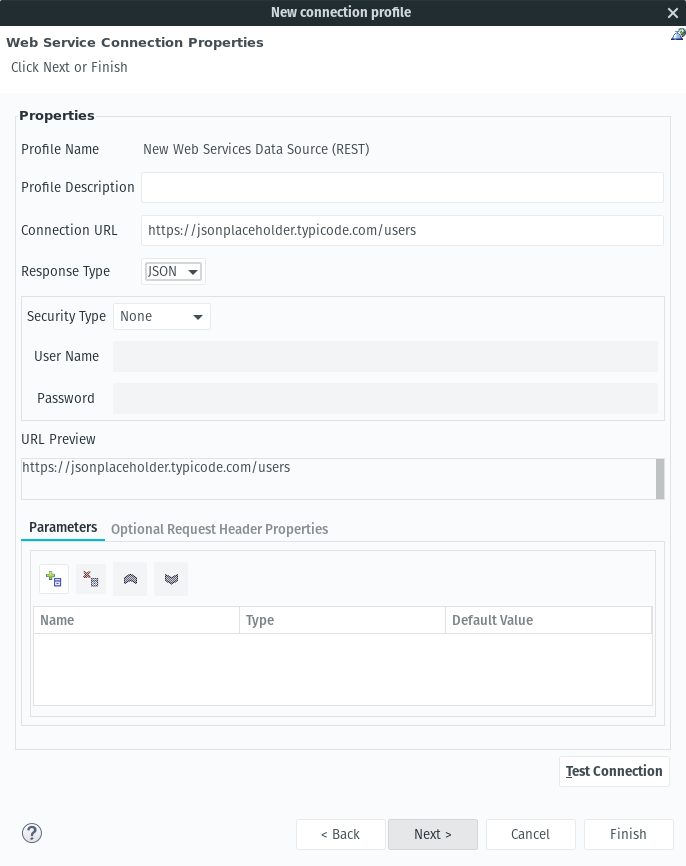This screenshot has height=866, width=686.
Task: Click the Test Connection button
Action: click(614, 771)
